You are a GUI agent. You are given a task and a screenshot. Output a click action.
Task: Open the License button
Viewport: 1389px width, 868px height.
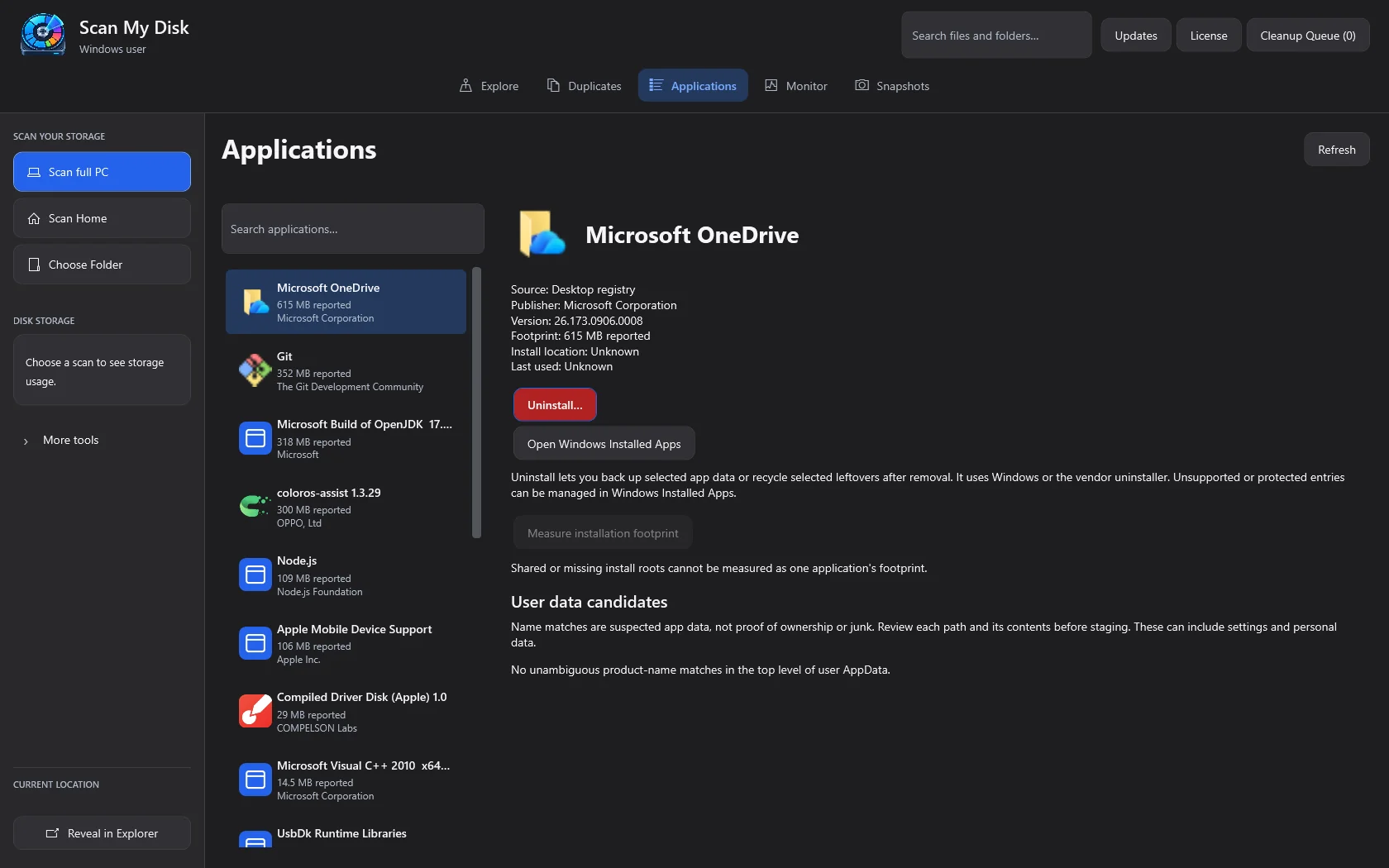pos(1209,35)
